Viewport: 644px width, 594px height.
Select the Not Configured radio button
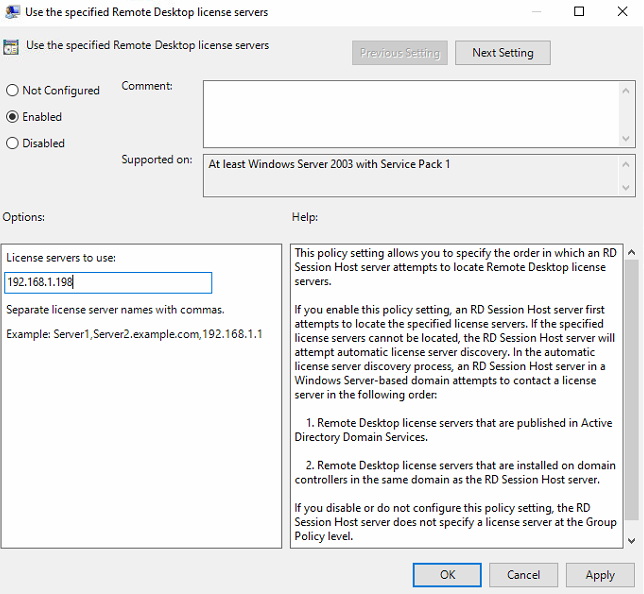point(13,90)
